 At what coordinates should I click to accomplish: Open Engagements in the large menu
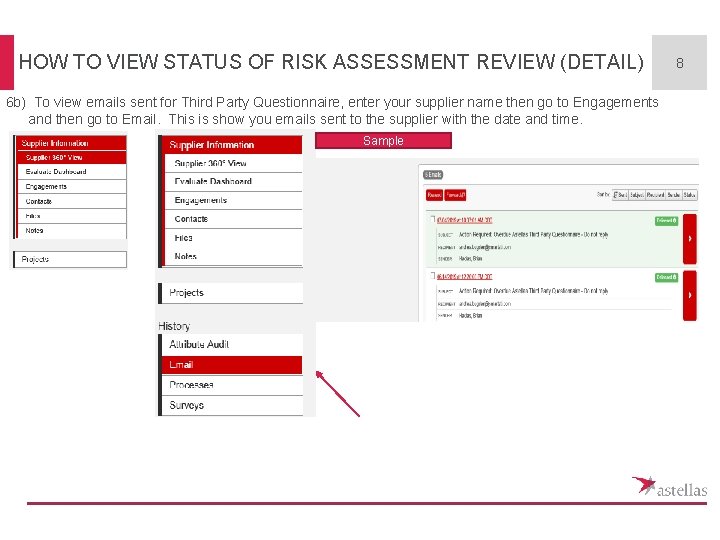233,200
